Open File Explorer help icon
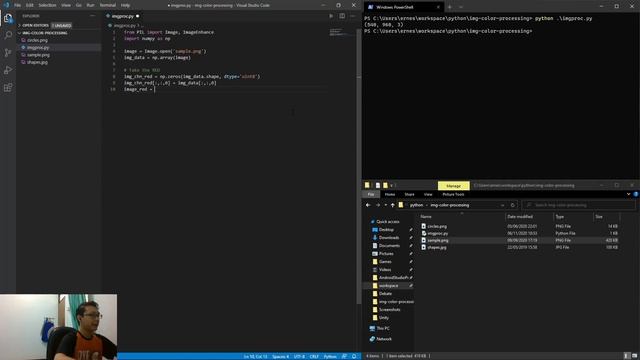 point(636,194)
